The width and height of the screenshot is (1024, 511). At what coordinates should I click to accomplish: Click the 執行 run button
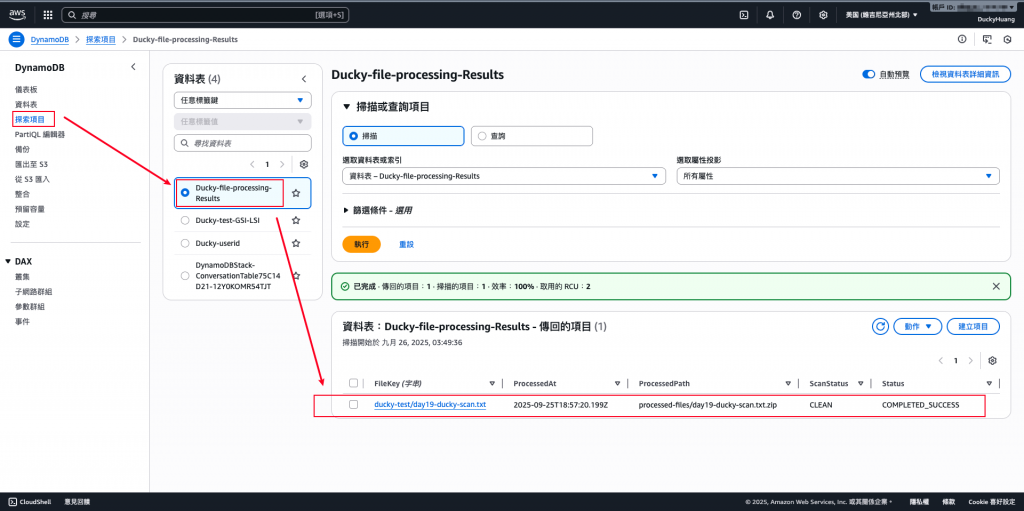point(361,244)
